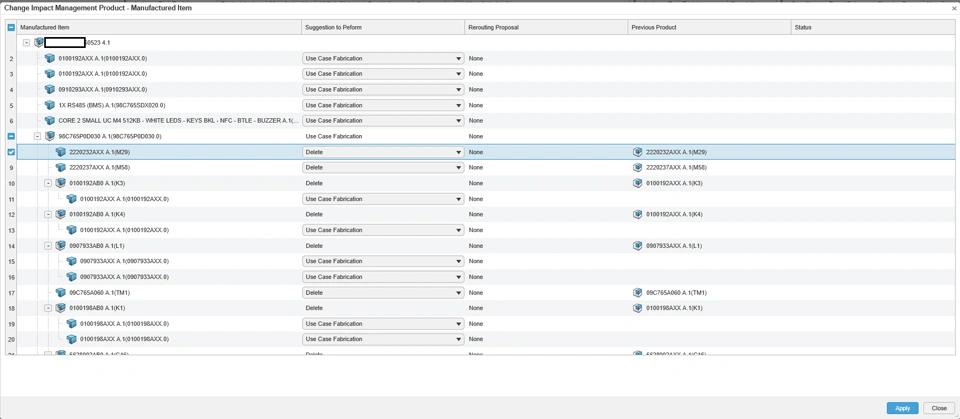Collapse the 0100198AB0 A.1(K1) tree node
Image resolution: width=960 pixels, height=419 pixels.
48,308
